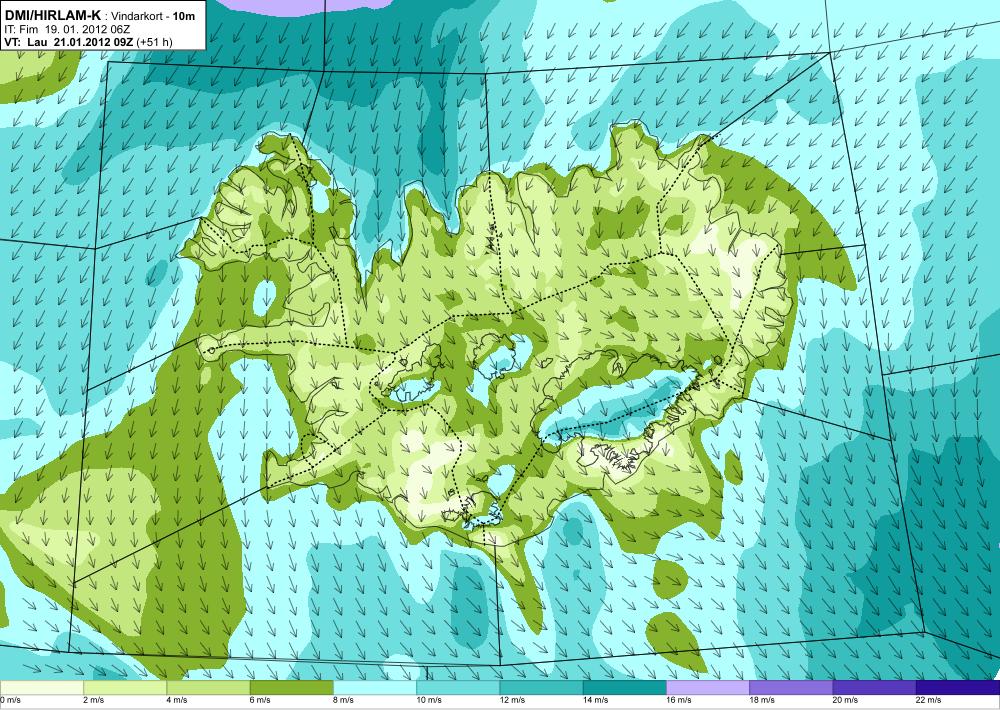The height and width of the screenshot is (710, 1000).
Task: Click the "22 m/s" legend label
Action: coord(929,700)
